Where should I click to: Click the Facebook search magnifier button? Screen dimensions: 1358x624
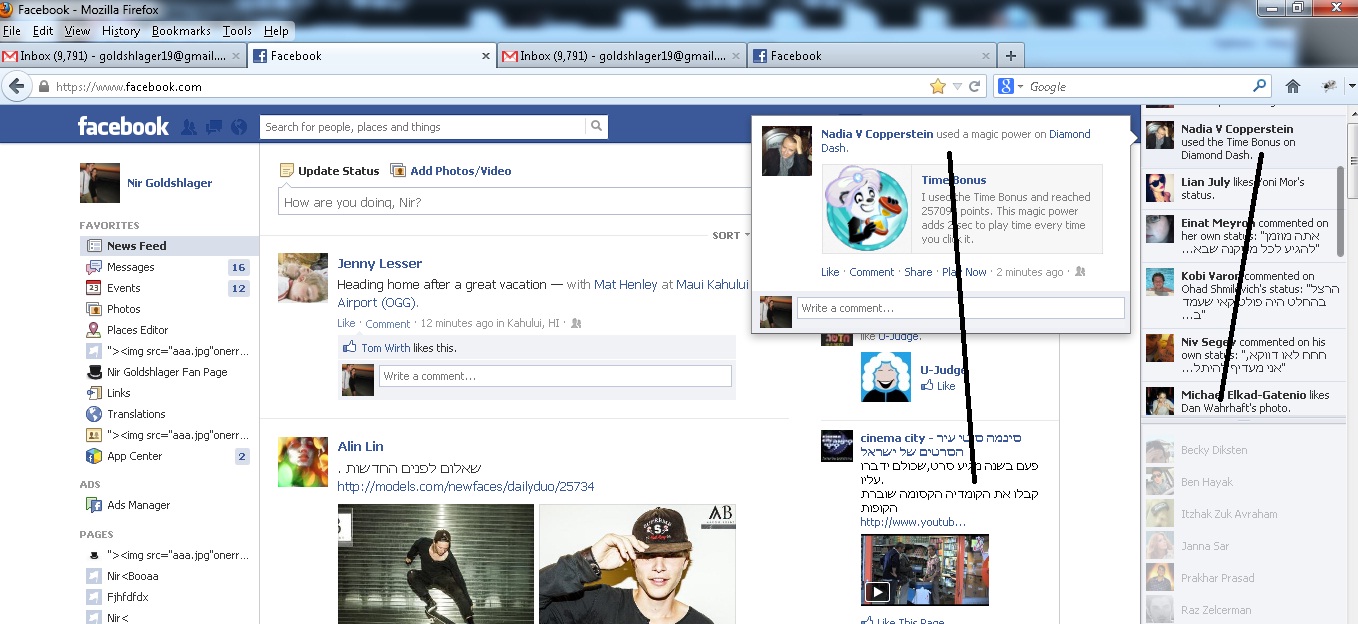pos(596,127)
